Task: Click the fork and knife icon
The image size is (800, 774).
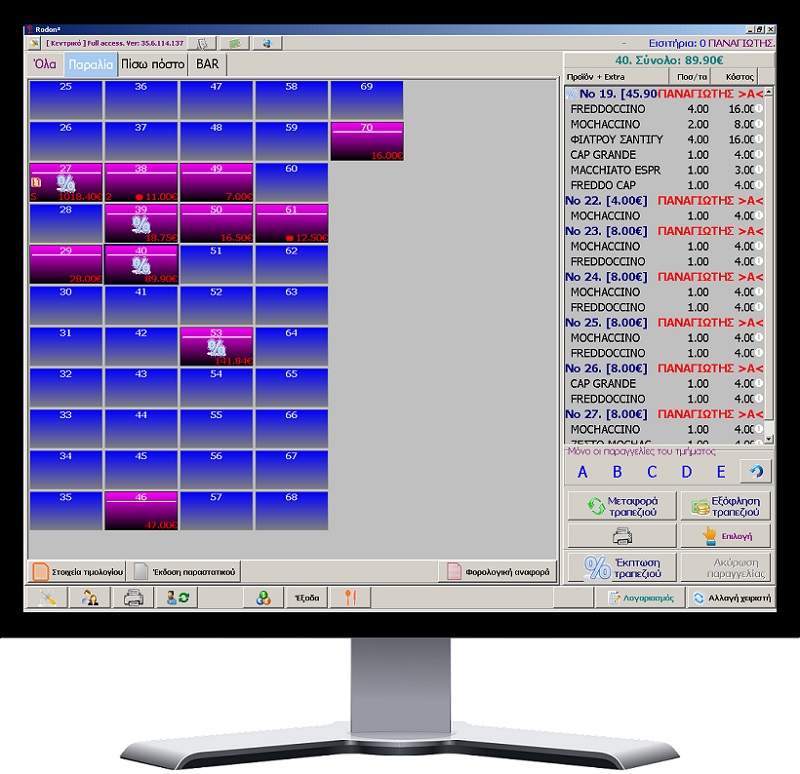Action: coord(349,598)
